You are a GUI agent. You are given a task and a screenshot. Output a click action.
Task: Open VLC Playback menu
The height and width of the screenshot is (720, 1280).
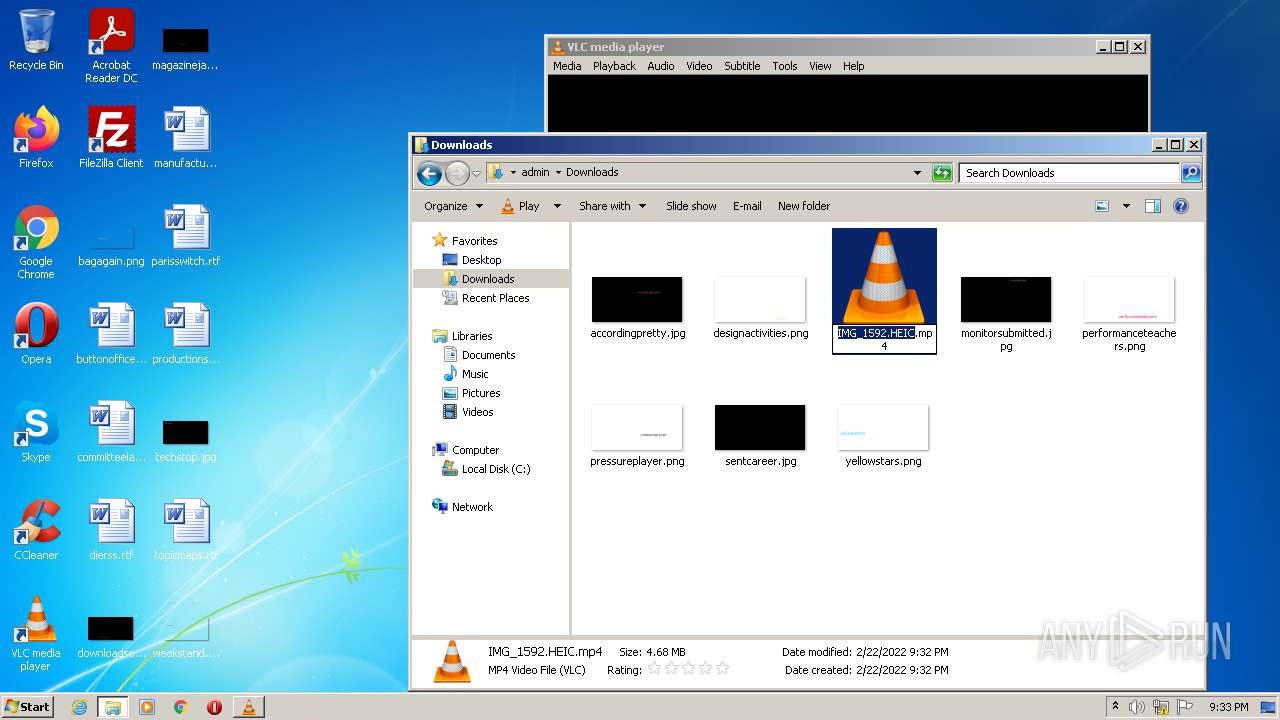(x=614, y=66)
